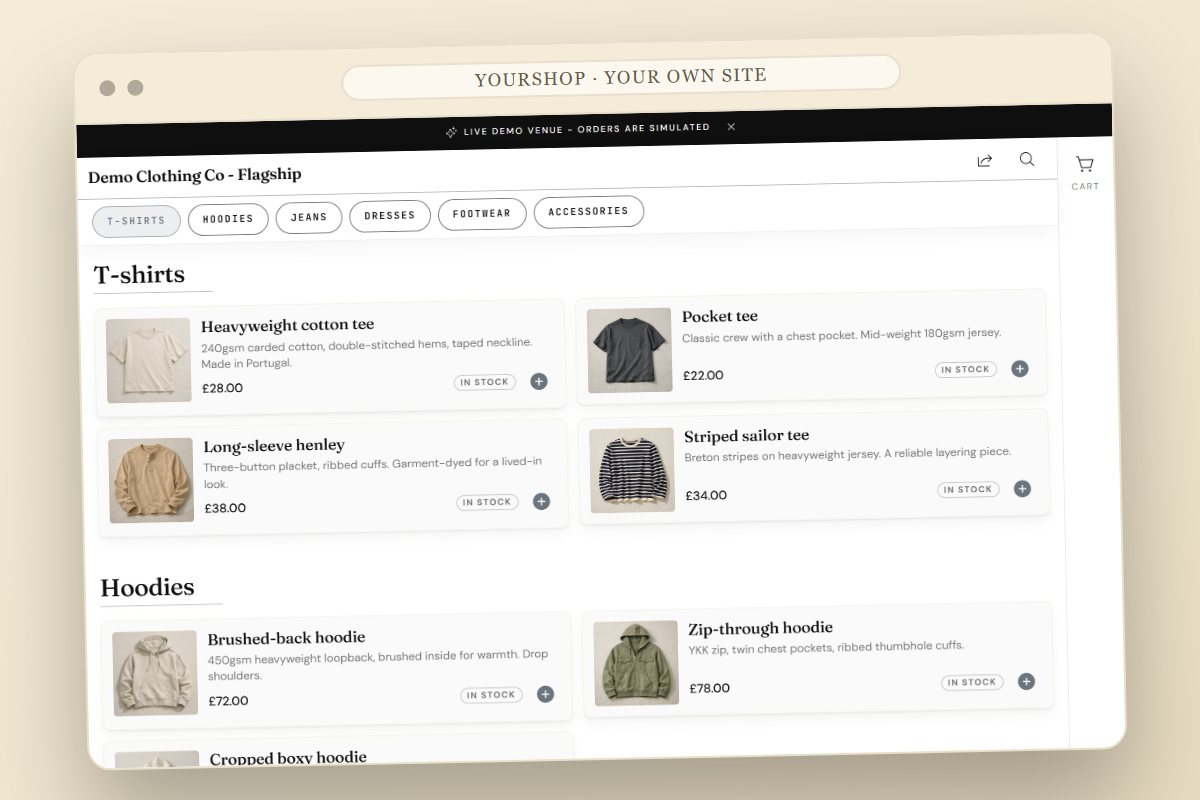Image resolution: width=1200 pixels, height=800 pixels.
Task: Click Heavyweight cotton tee title
Action: pyautogui.click(x=288, y=325)
